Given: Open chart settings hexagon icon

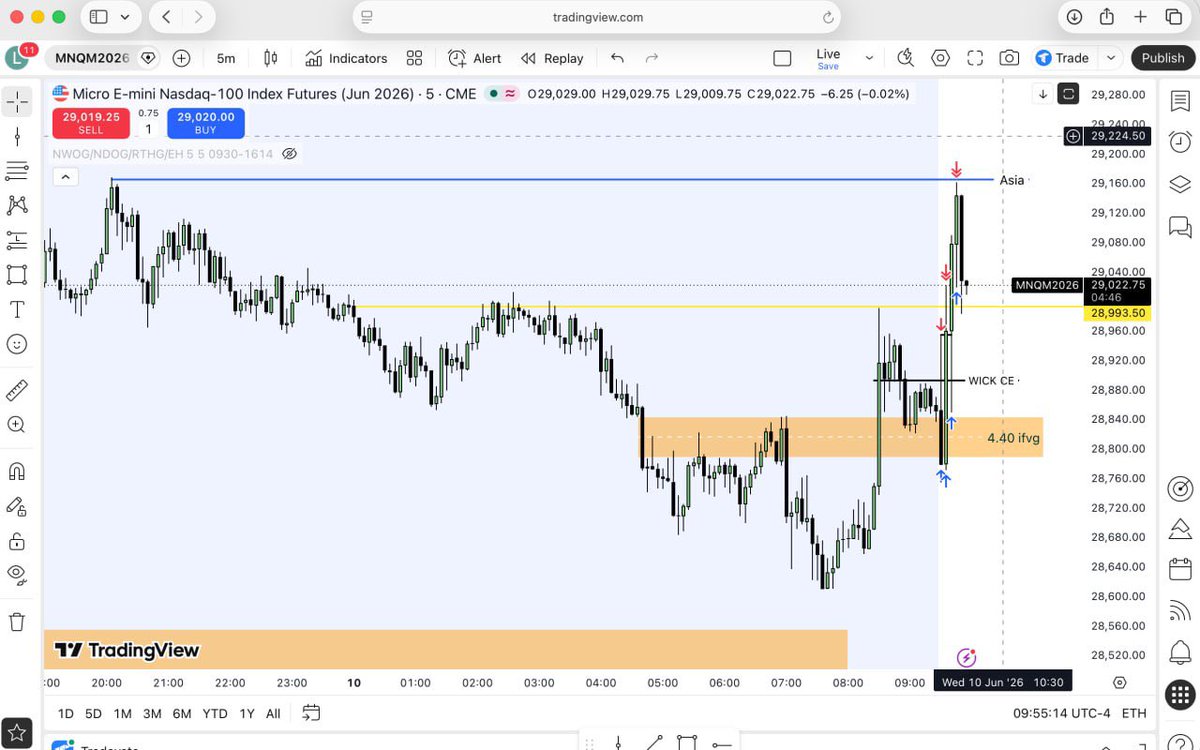Looking at the screenshot, I should click(940, 58).
